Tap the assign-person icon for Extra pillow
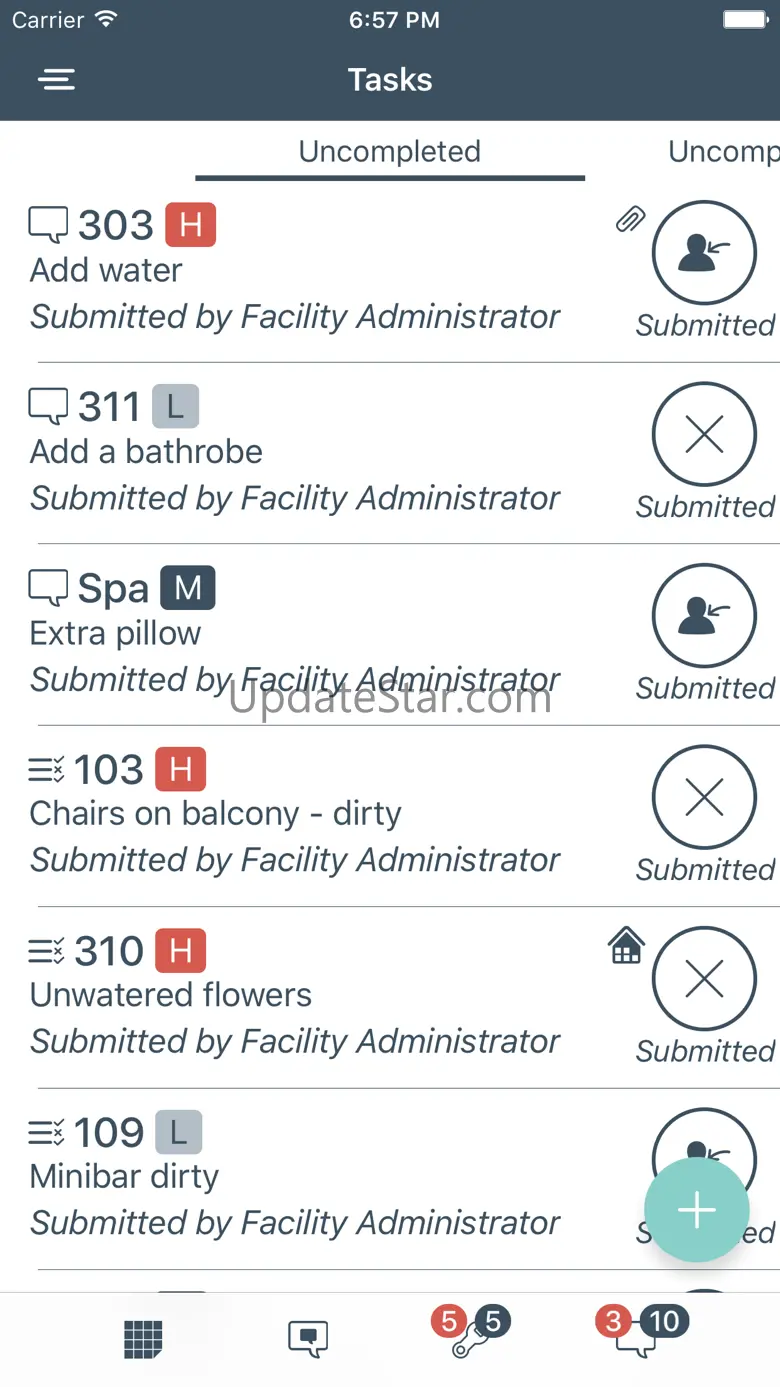 coord(704,616)
